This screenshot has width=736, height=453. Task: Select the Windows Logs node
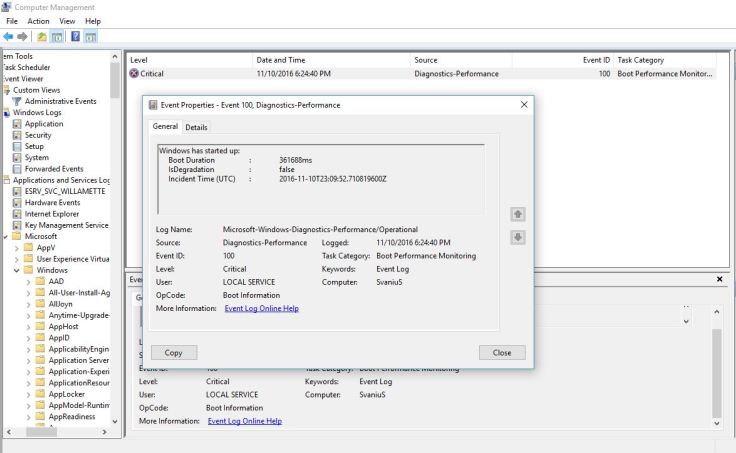(37, 113)
